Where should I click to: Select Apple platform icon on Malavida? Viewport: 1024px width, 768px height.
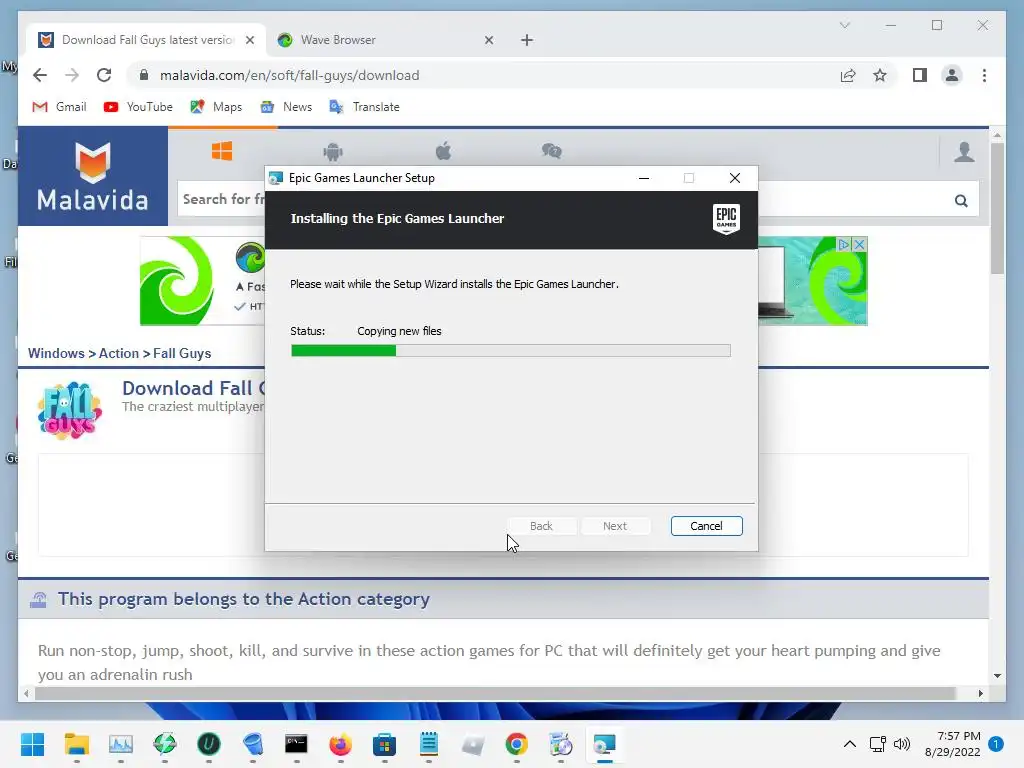pos(443,152)
